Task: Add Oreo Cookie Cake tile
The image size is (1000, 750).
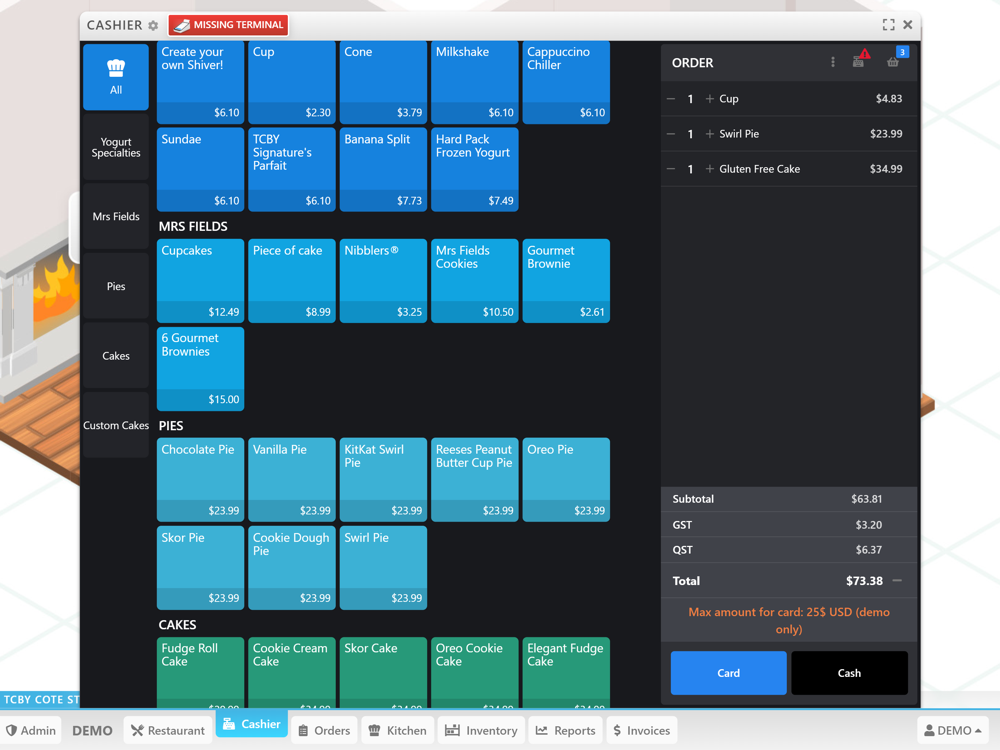Action: 474,672
